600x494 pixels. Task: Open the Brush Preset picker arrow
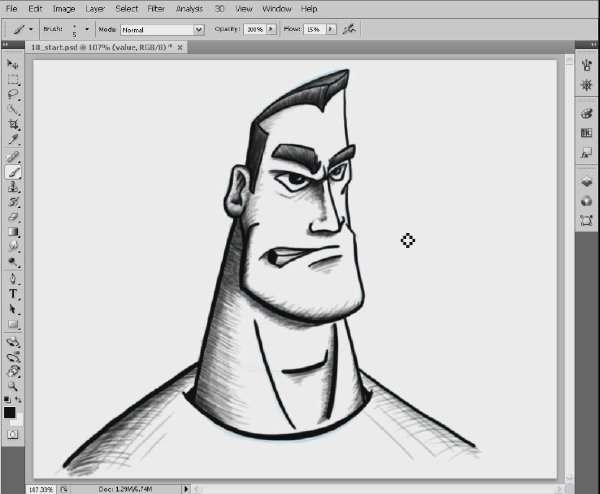point(87,29)
